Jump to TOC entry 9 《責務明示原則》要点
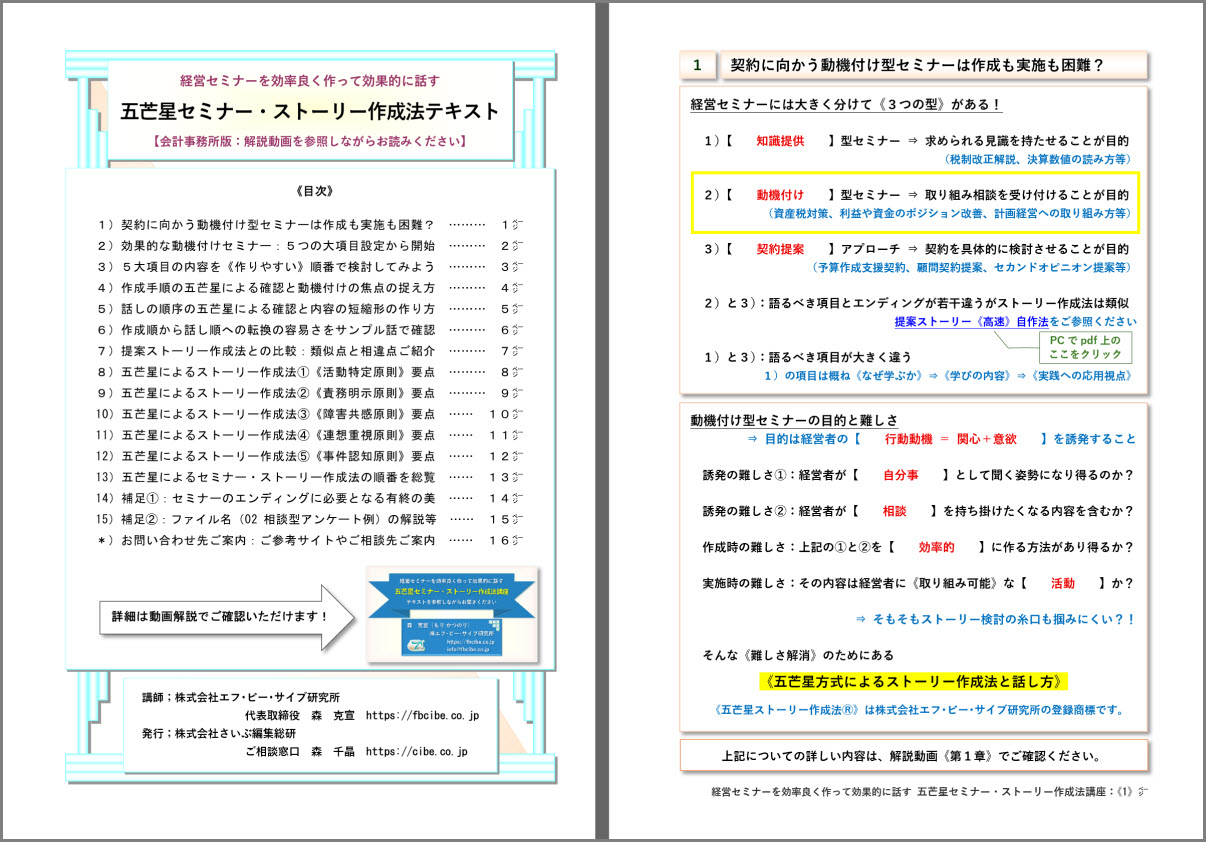Viewport: 1206px width, 842px height. [x=267, y=393]
